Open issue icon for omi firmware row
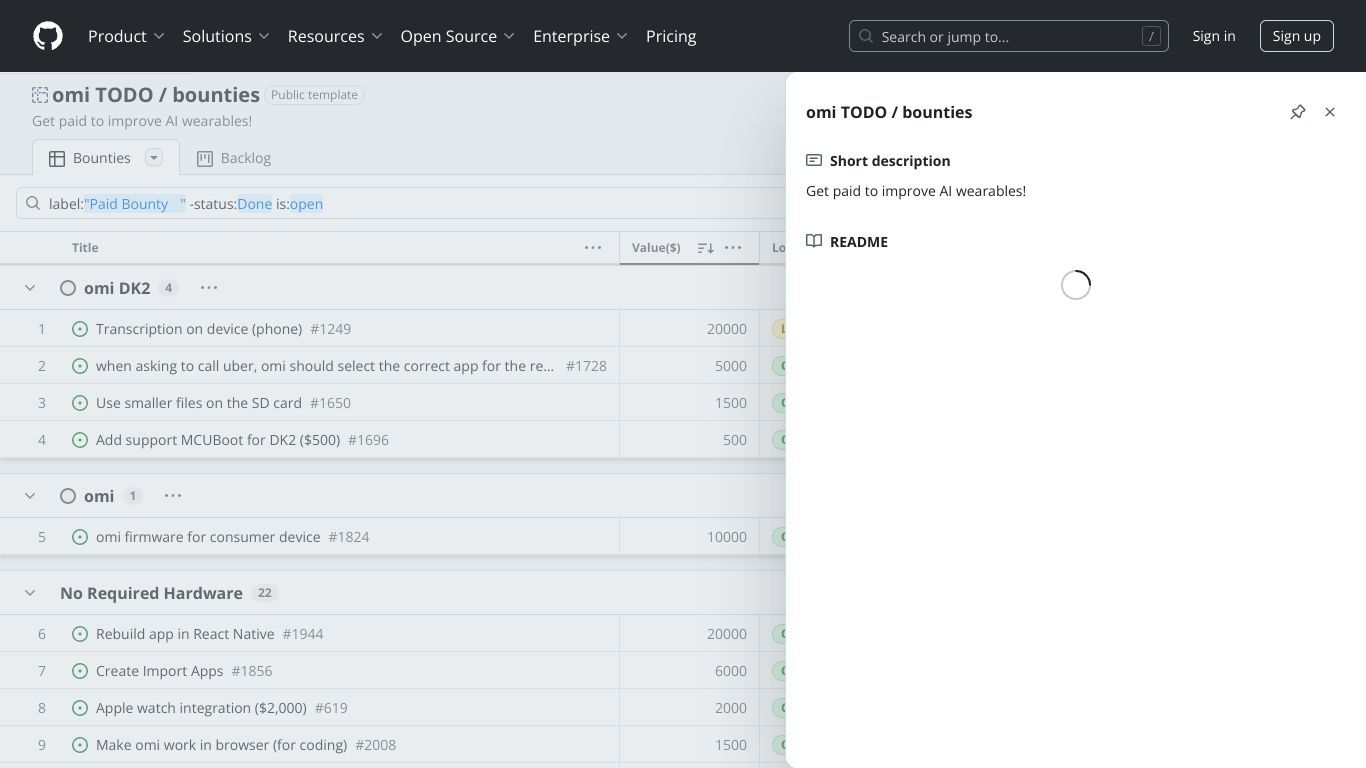Image resolution: width=1366 pixels, height=768 pixels. click(x=80, y=537)
